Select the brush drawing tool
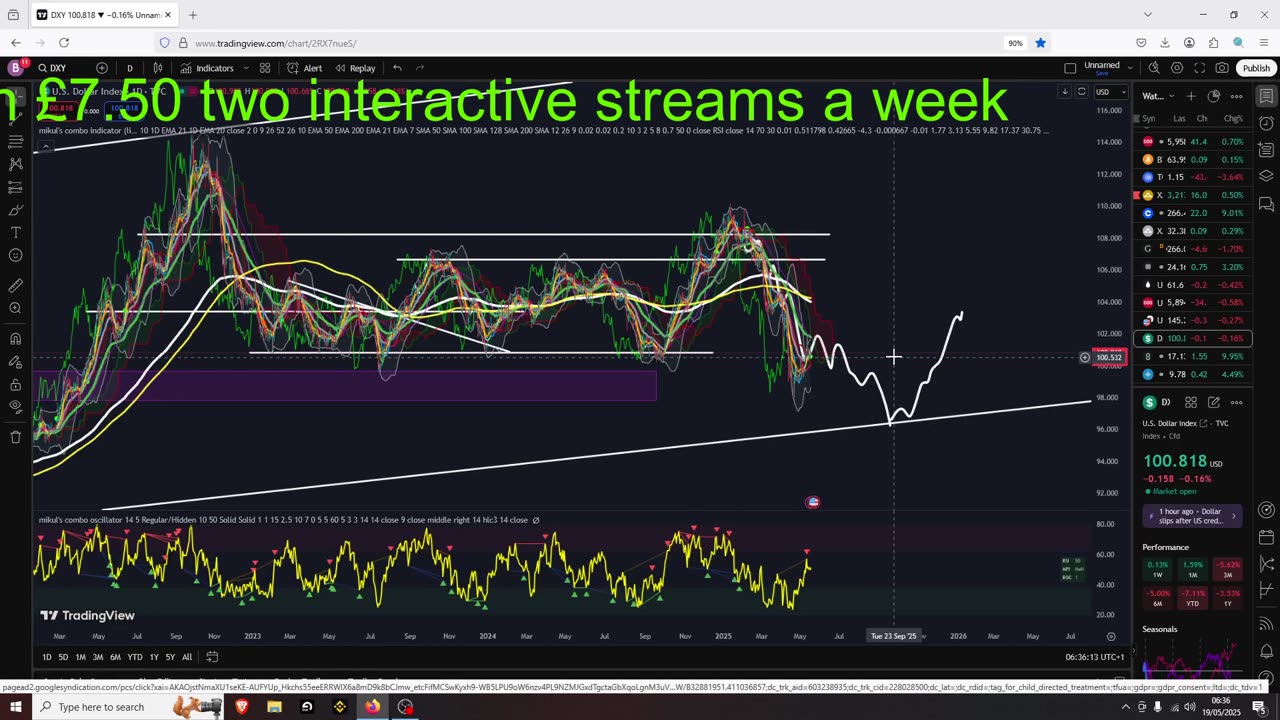 (x=15, y=211)
